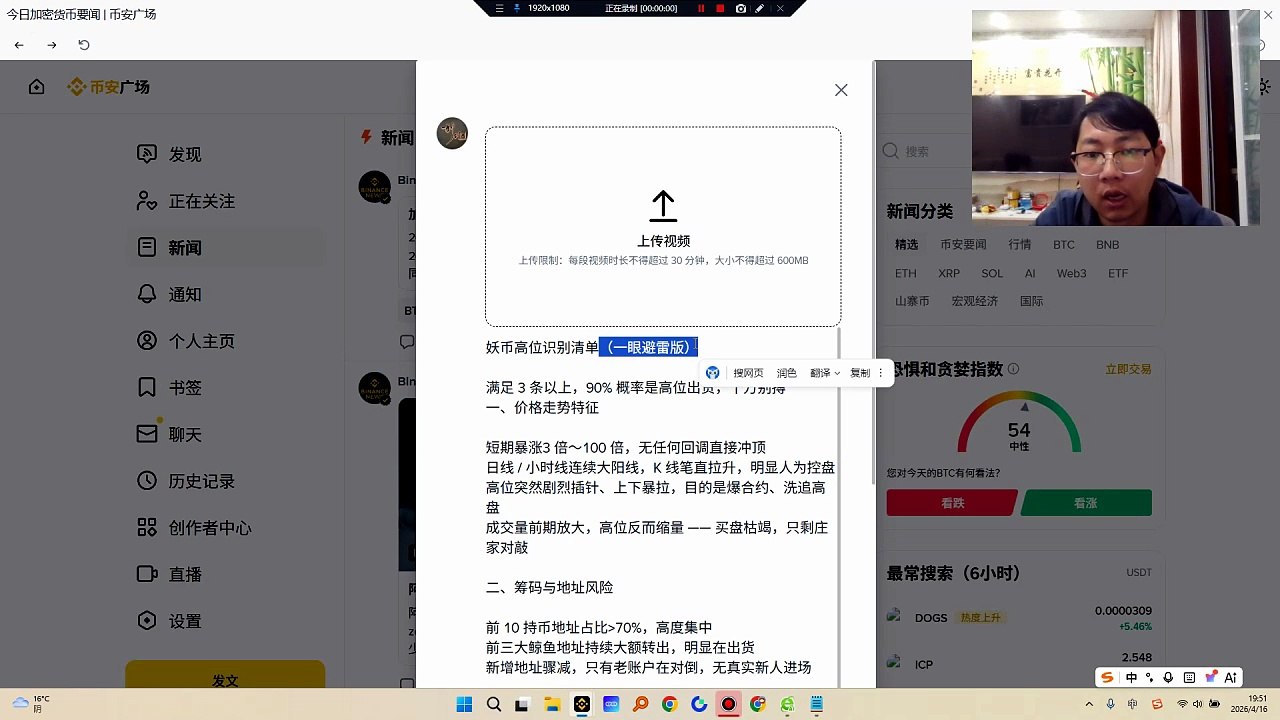Open the weather widget in taskbar
Screen dimensions: 1280x720
coord(31,703)
